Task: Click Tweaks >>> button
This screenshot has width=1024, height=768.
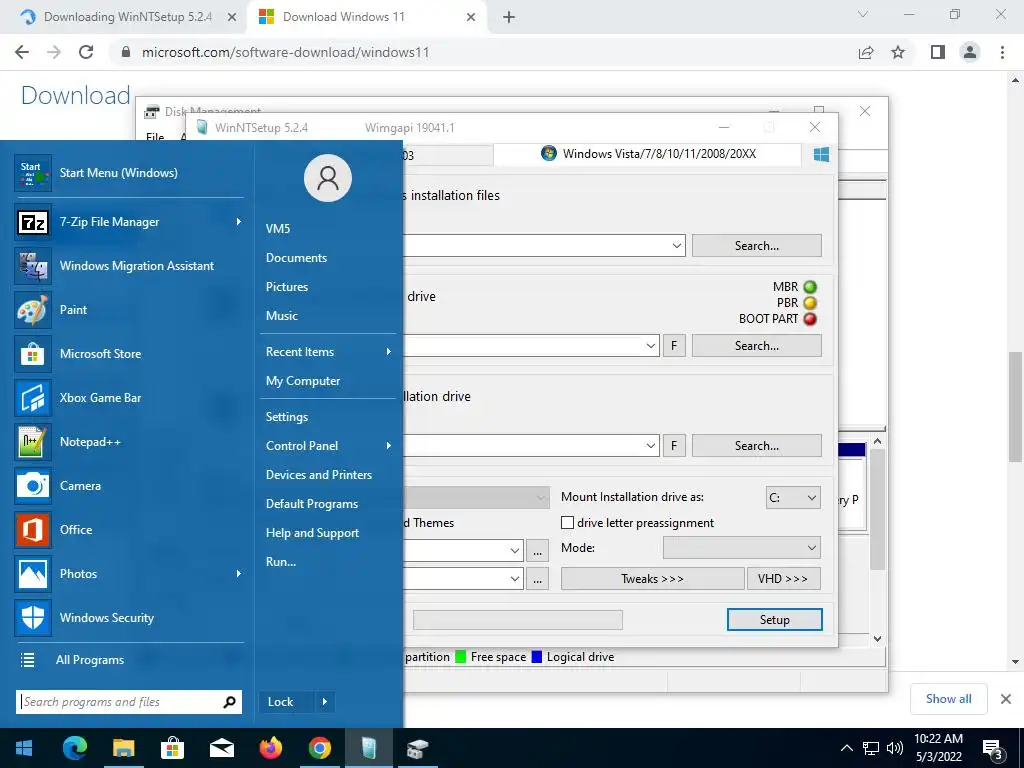Action: pyautogui.click(x=652, y=579)
